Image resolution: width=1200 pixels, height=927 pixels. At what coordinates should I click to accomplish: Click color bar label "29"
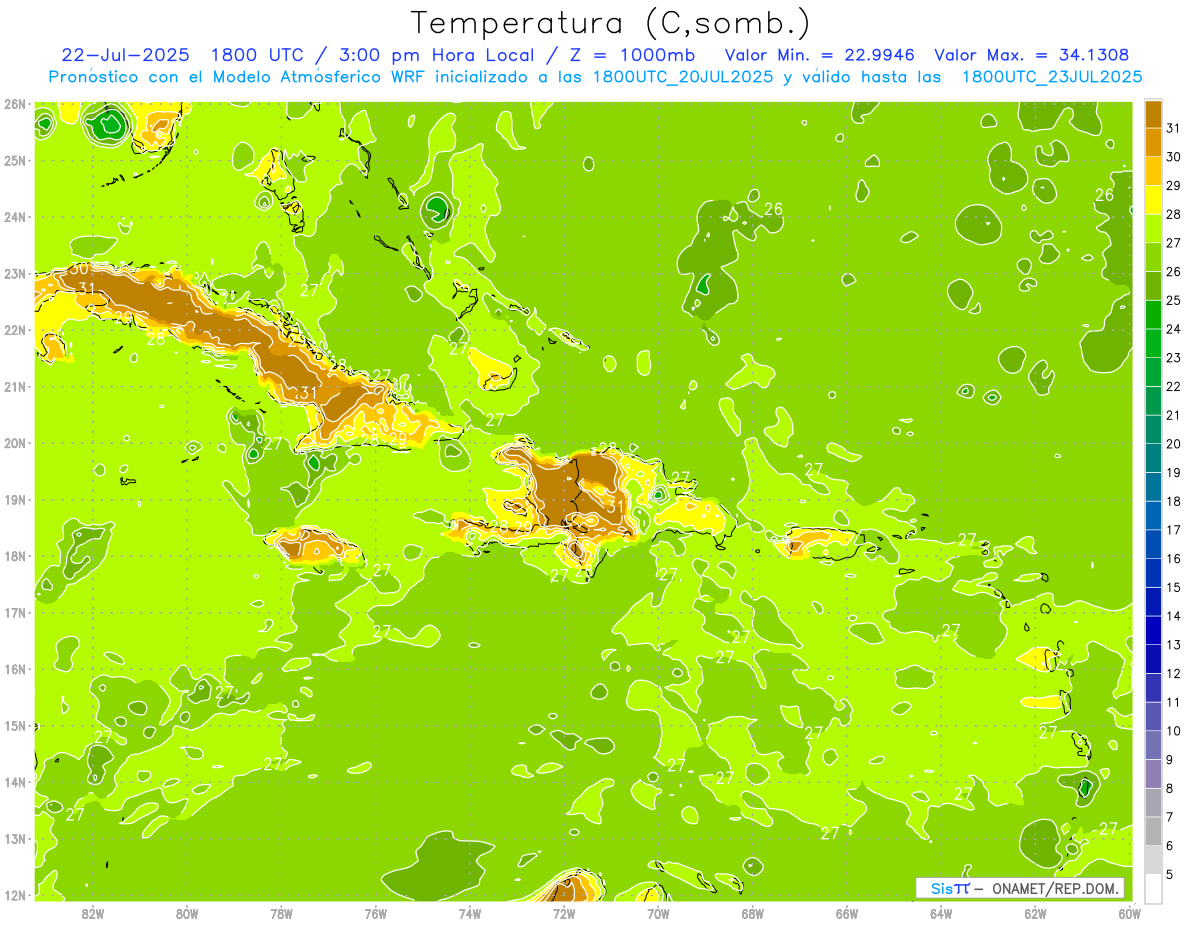pos(1174,185)
